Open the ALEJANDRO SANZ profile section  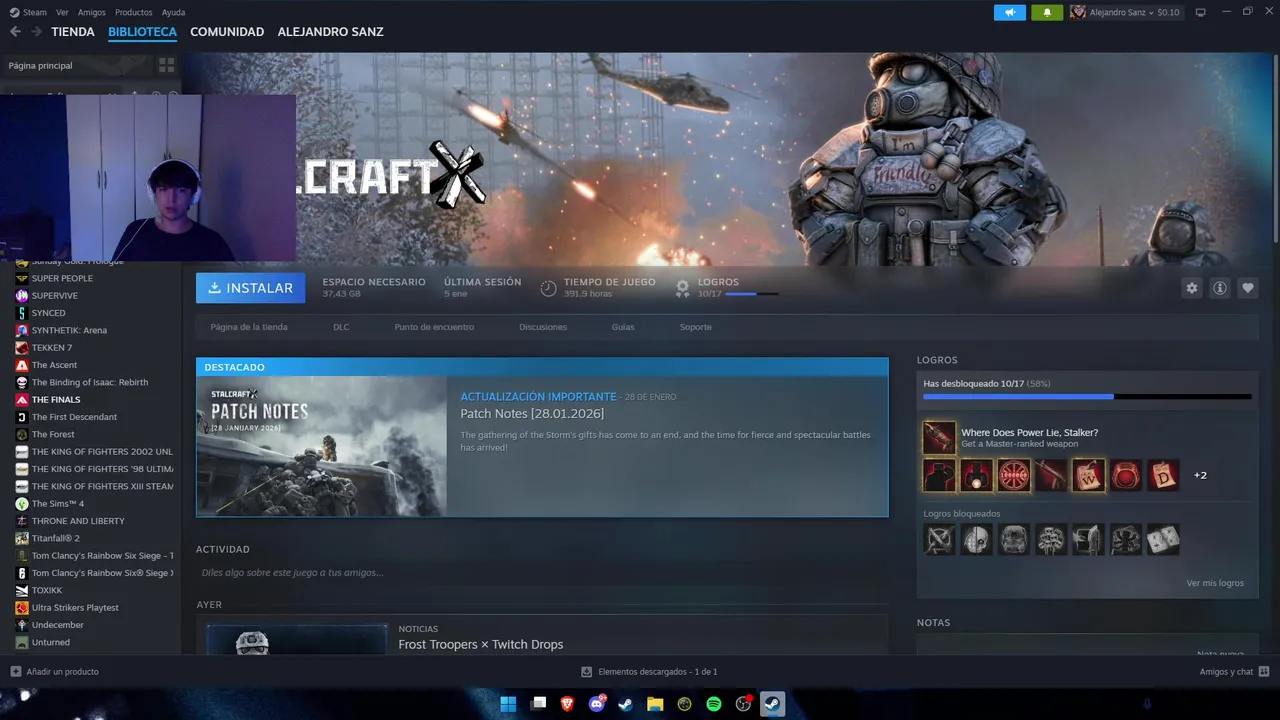click(x=331, y=32)
